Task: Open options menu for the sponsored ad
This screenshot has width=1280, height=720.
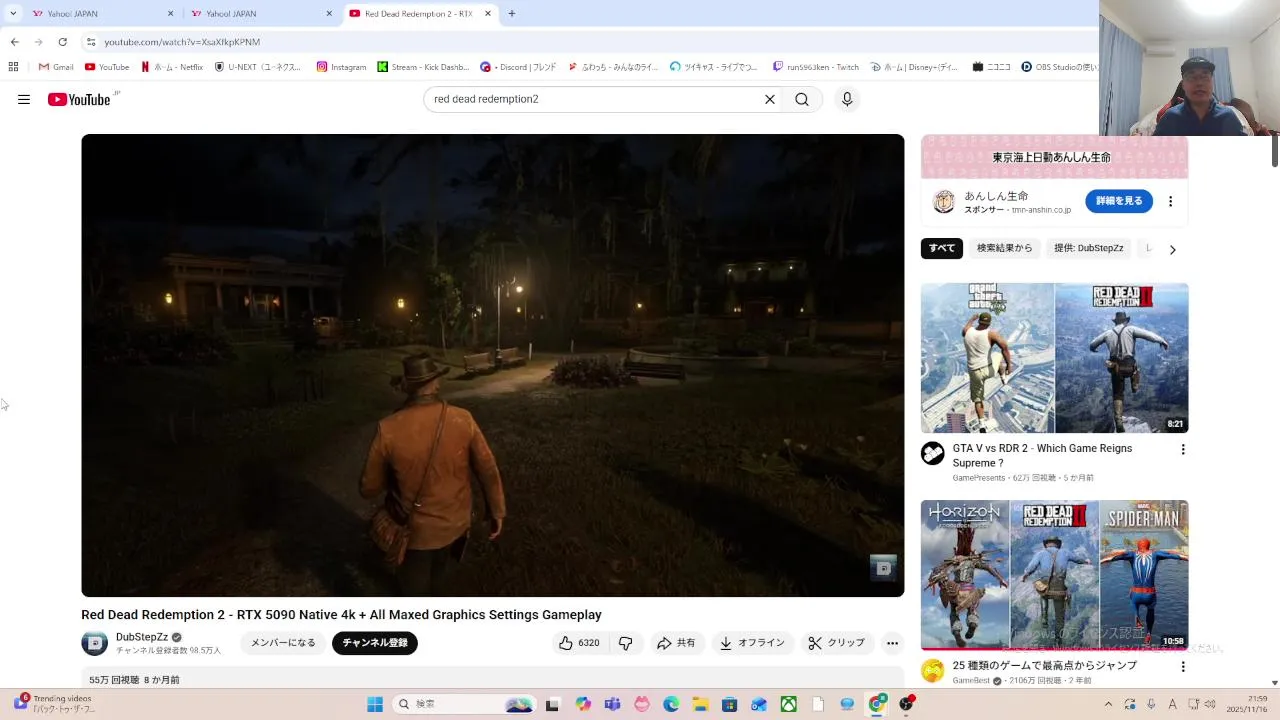Action: pyautogui.click(x=1170, y=201)
